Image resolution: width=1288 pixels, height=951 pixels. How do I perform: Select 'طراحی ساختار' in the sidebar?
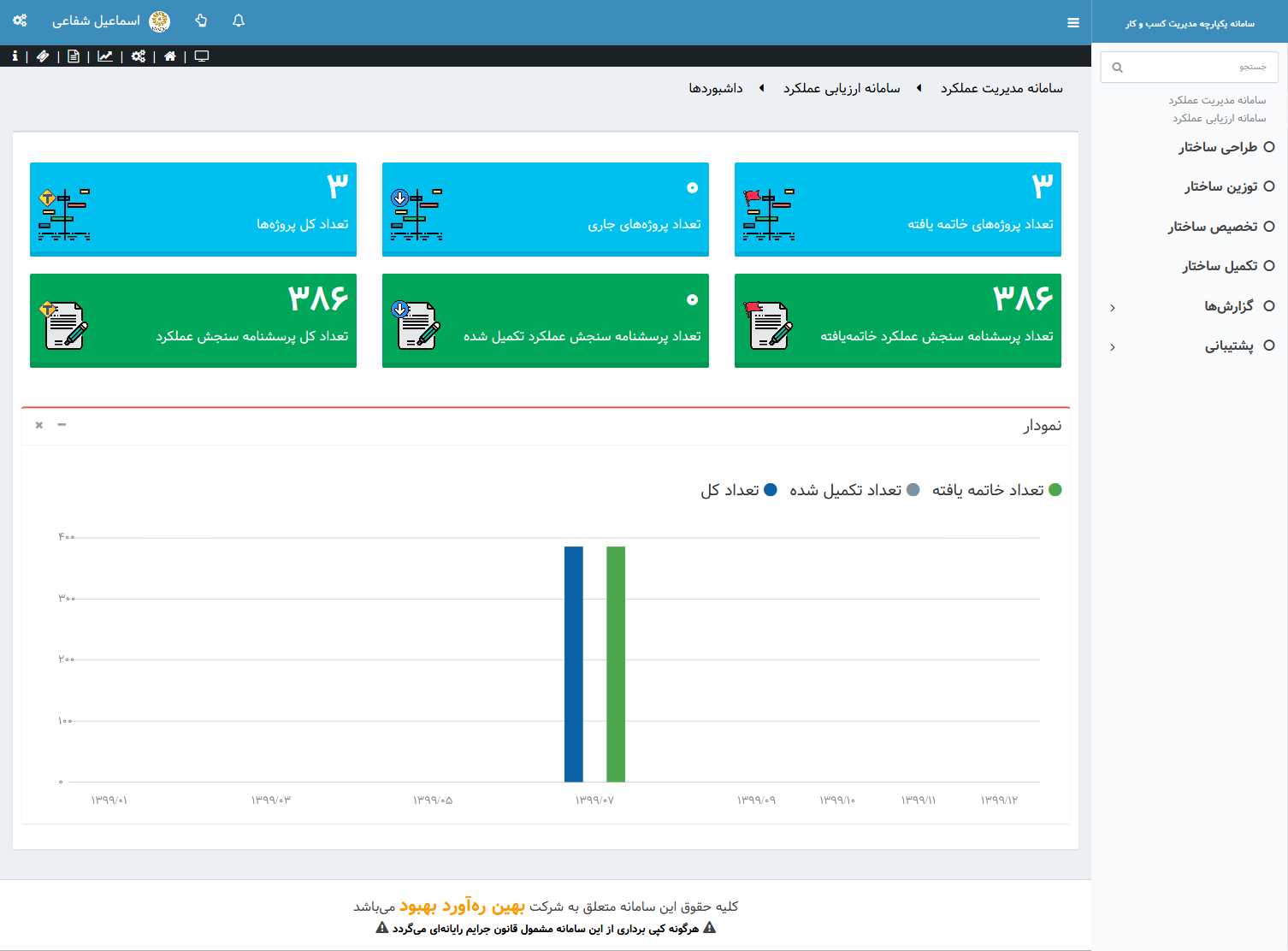point(1218,147)
